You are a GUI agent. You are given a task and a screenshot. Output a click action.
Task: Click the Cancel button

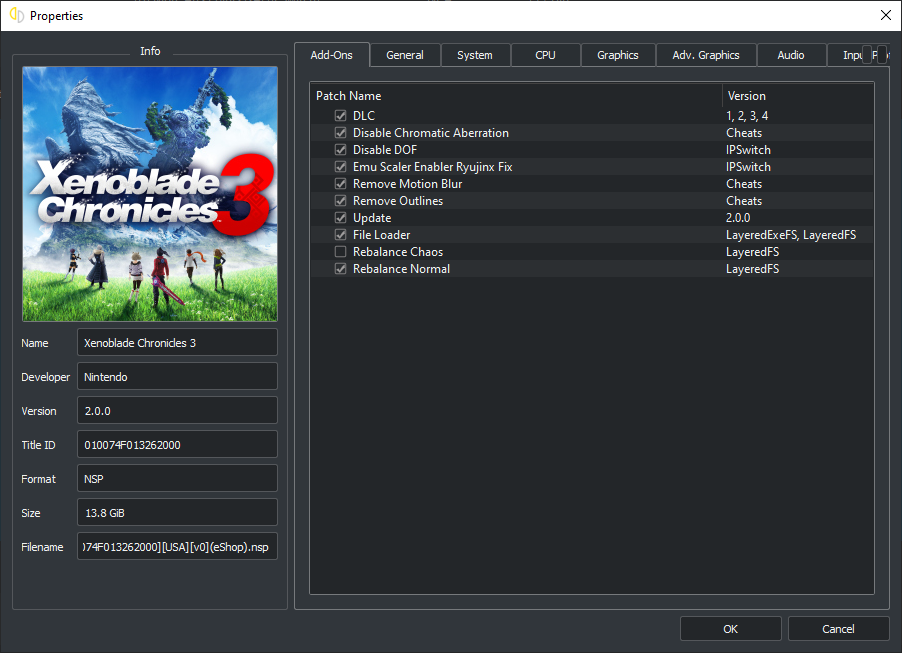click(838, 629)
